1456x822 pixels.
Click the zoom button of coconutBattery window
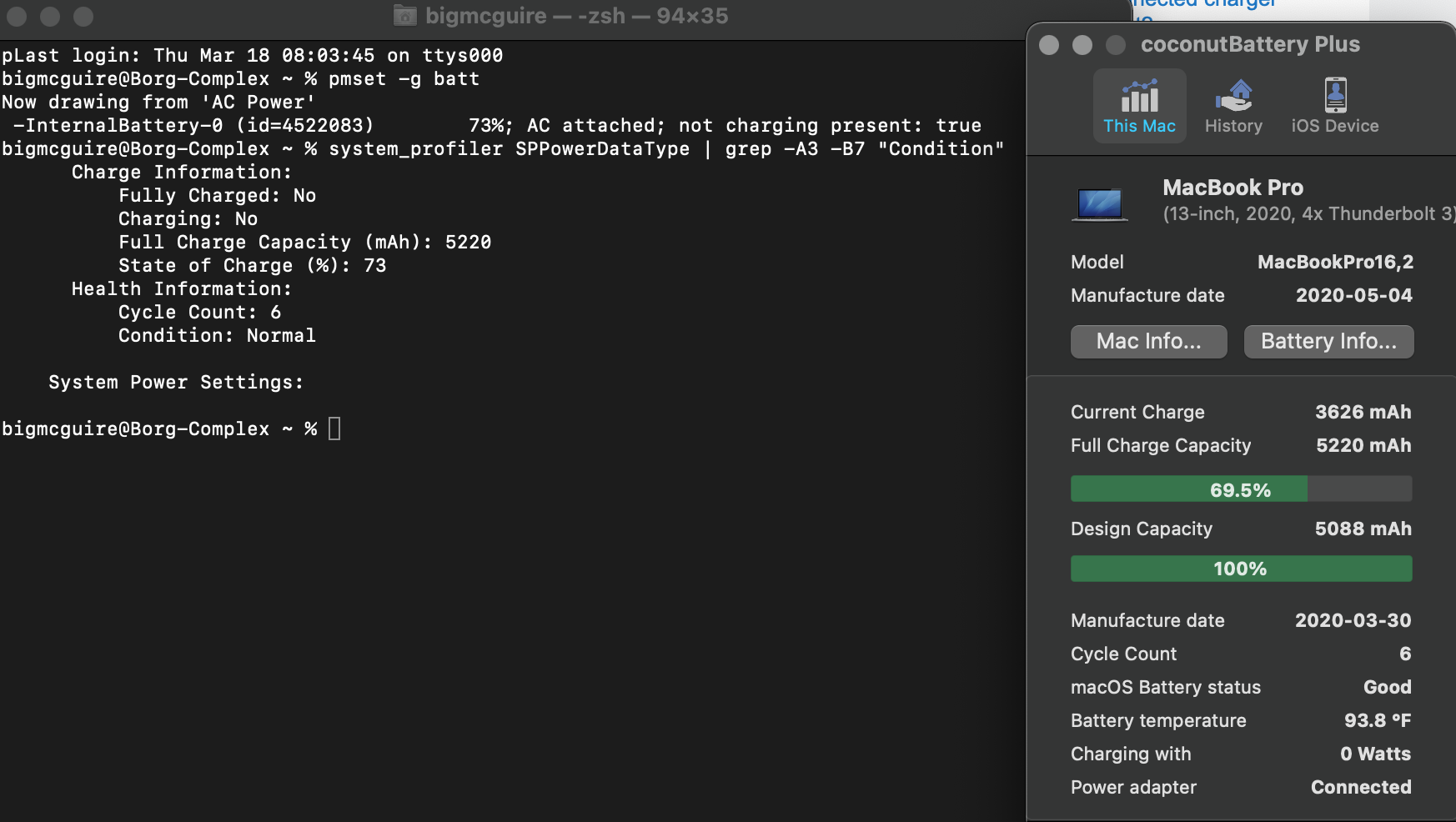click(1116, 45)
